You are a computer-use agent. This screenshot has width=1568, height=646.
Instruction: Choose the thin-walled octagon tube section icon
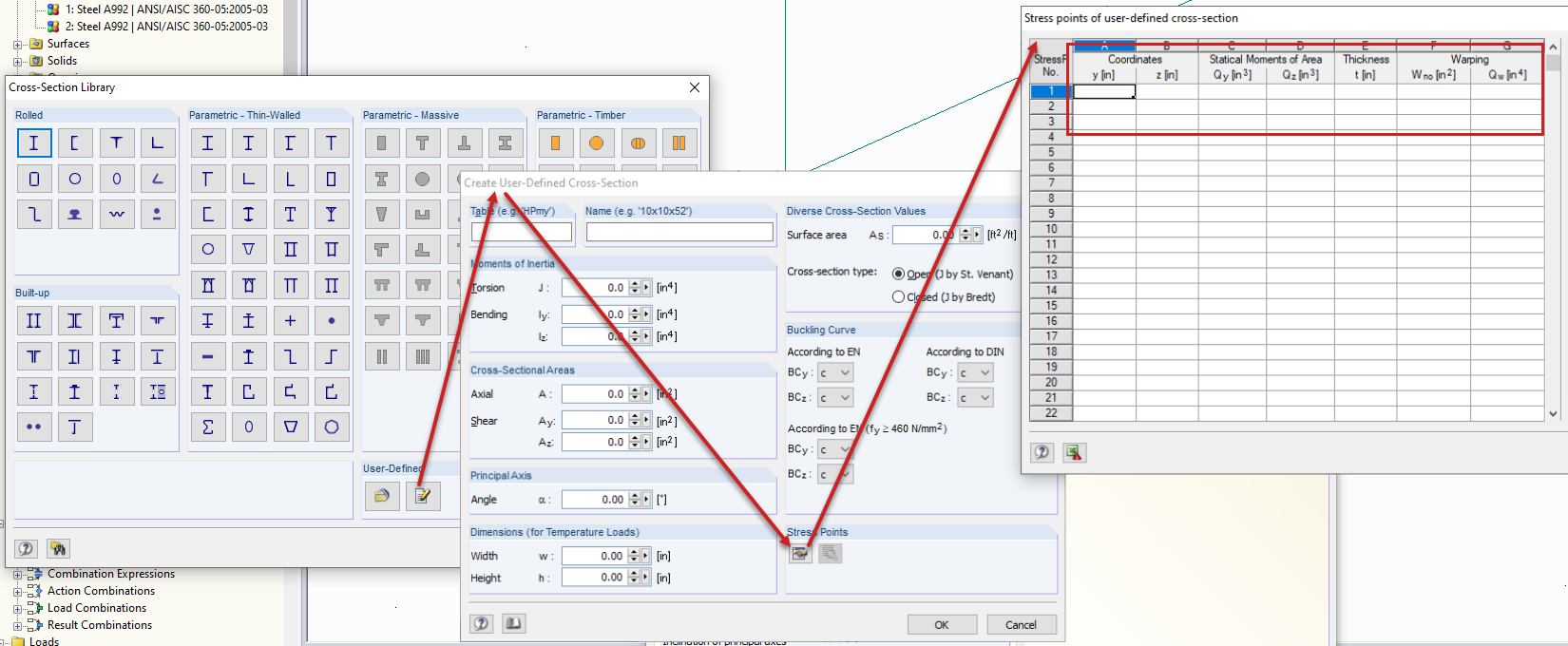pos(331,427)
